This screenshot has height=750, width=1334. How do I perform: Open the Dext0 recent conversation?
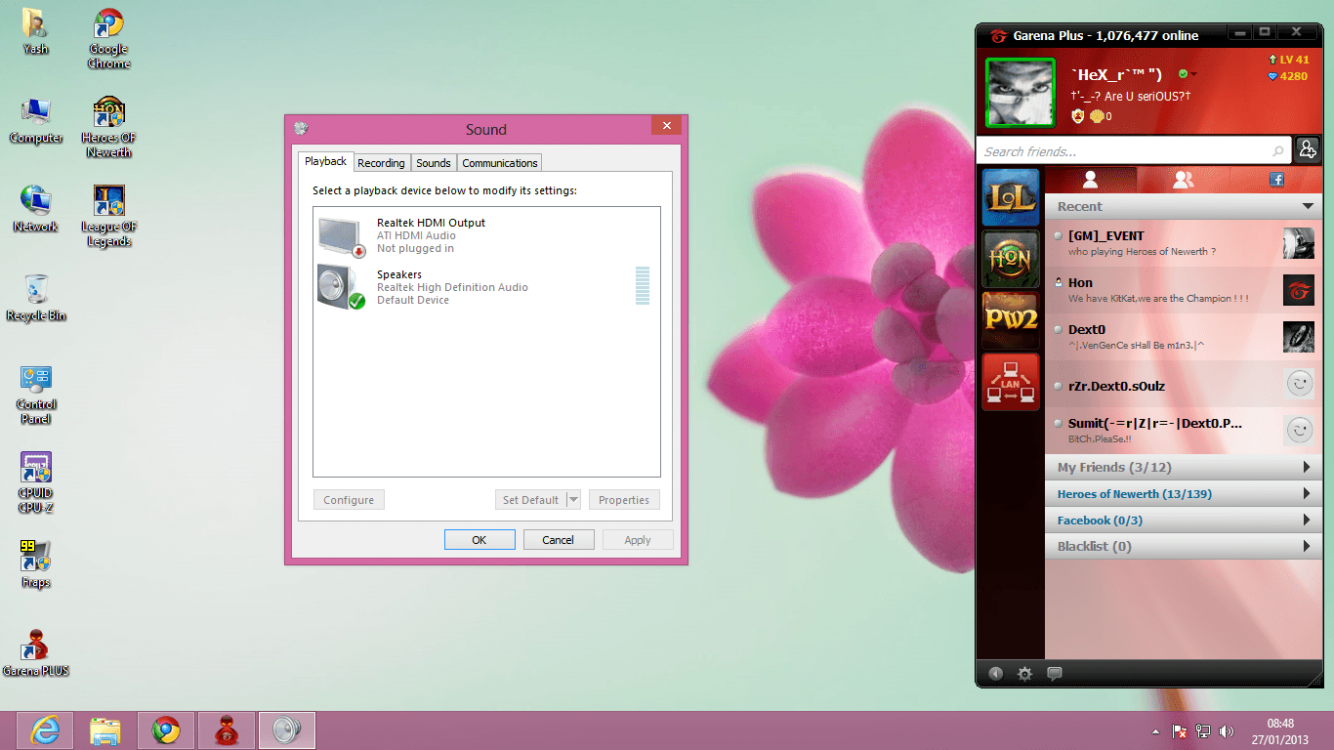click(x=1183, y=338)
